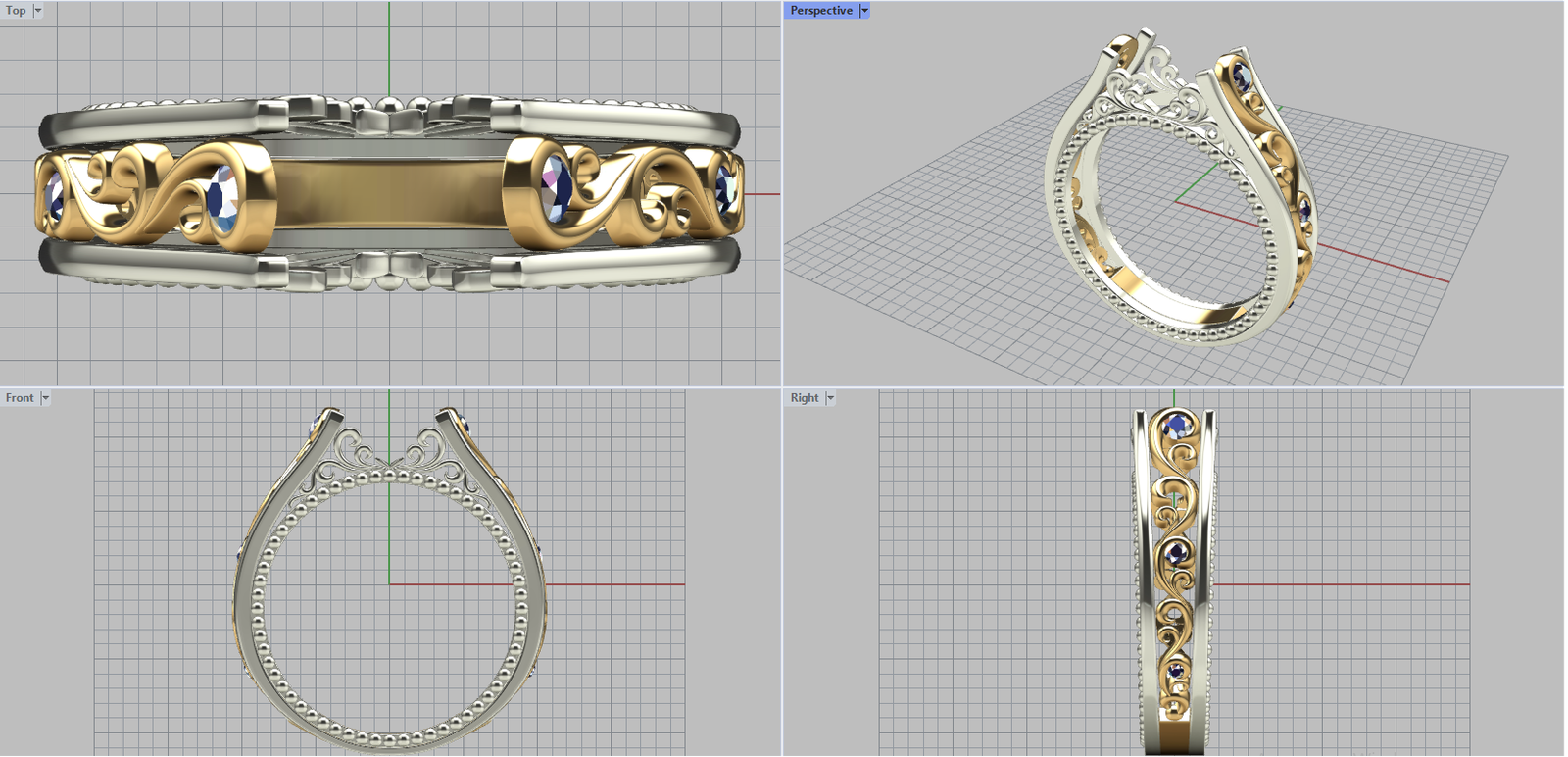This screenshot has width=1568, height=757.
Task: Click the Front viewport title label
Action: (x=20, y=398)
